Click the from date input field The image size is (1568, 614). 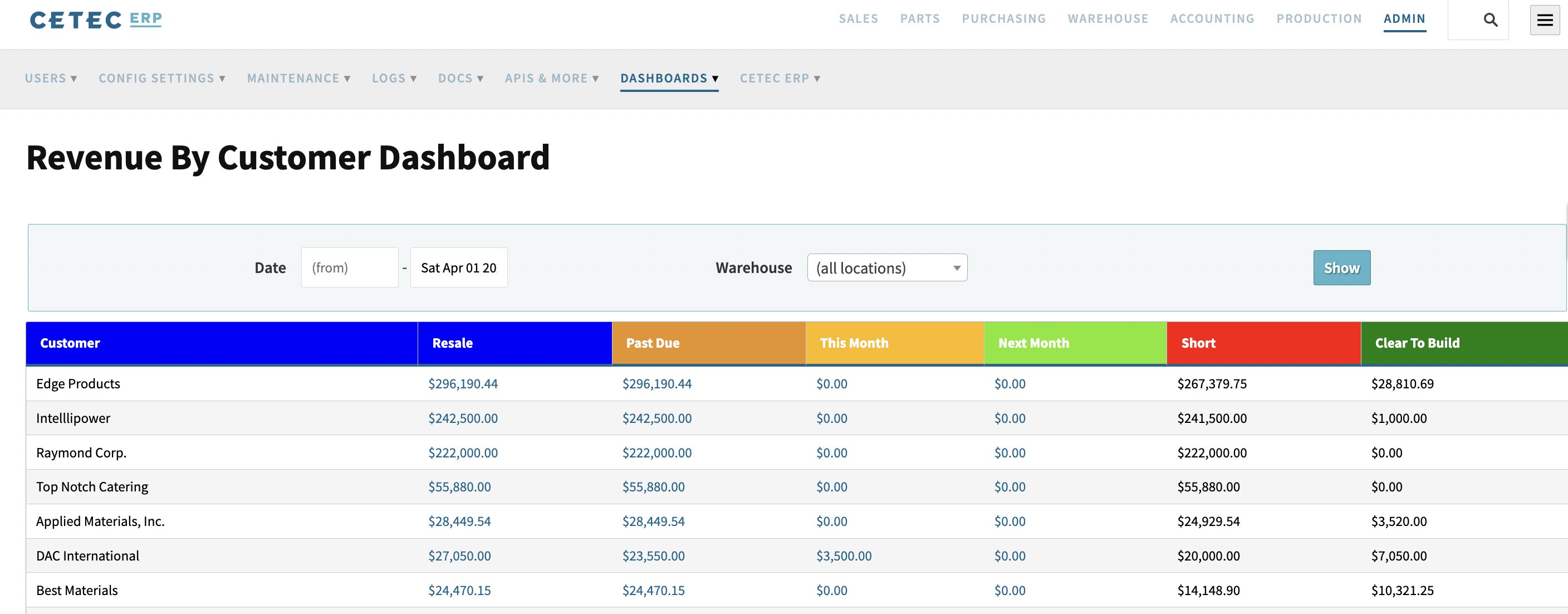point(349,268)
